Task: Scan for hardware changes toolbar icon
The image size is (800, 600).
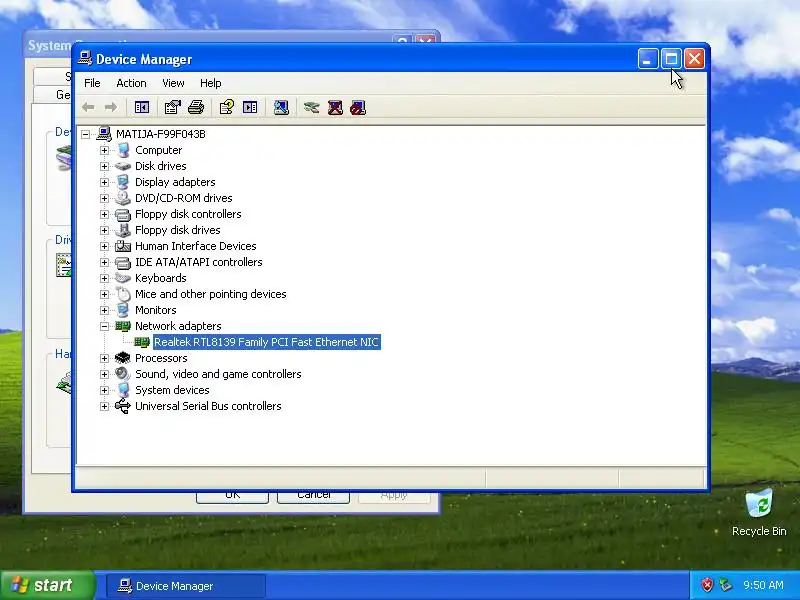Action: pyautogui.click(x=281, y=108)
